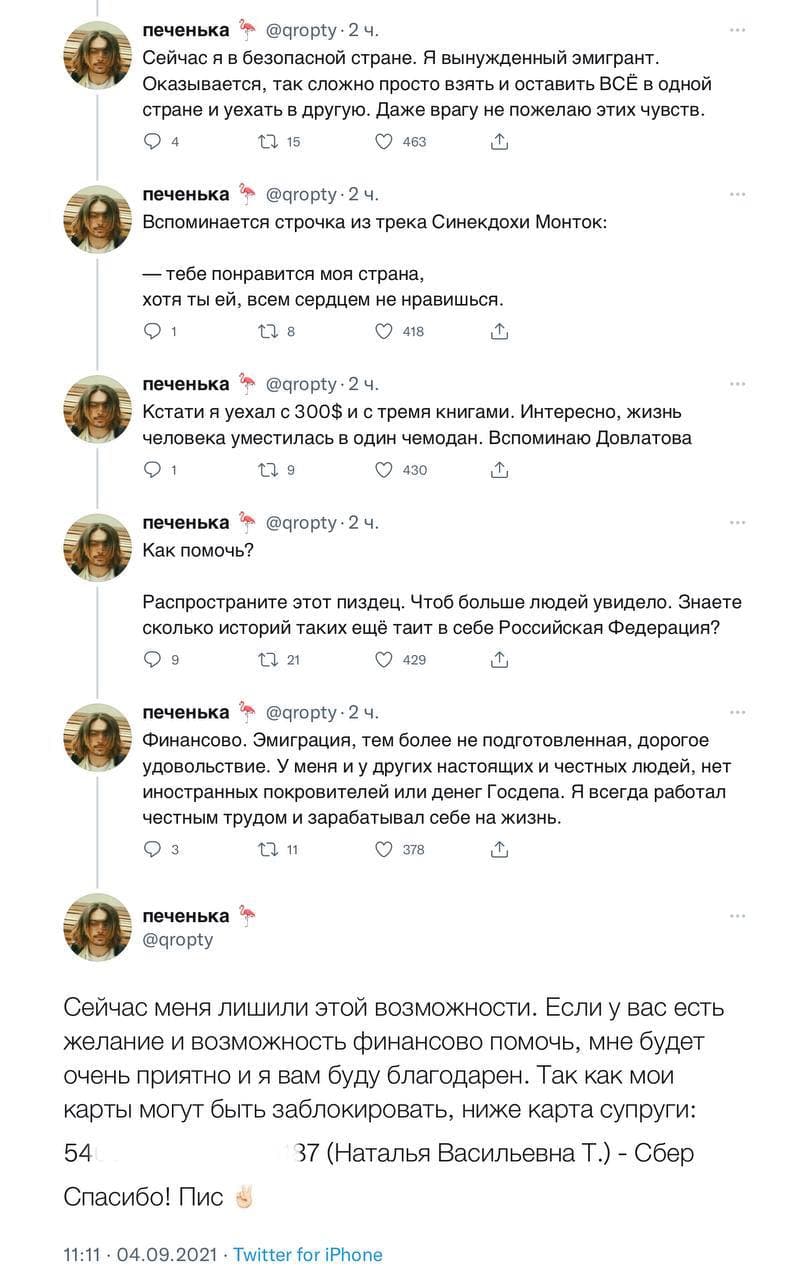Open the profile avatar on the Довлатова tweet

coord(98,409)
